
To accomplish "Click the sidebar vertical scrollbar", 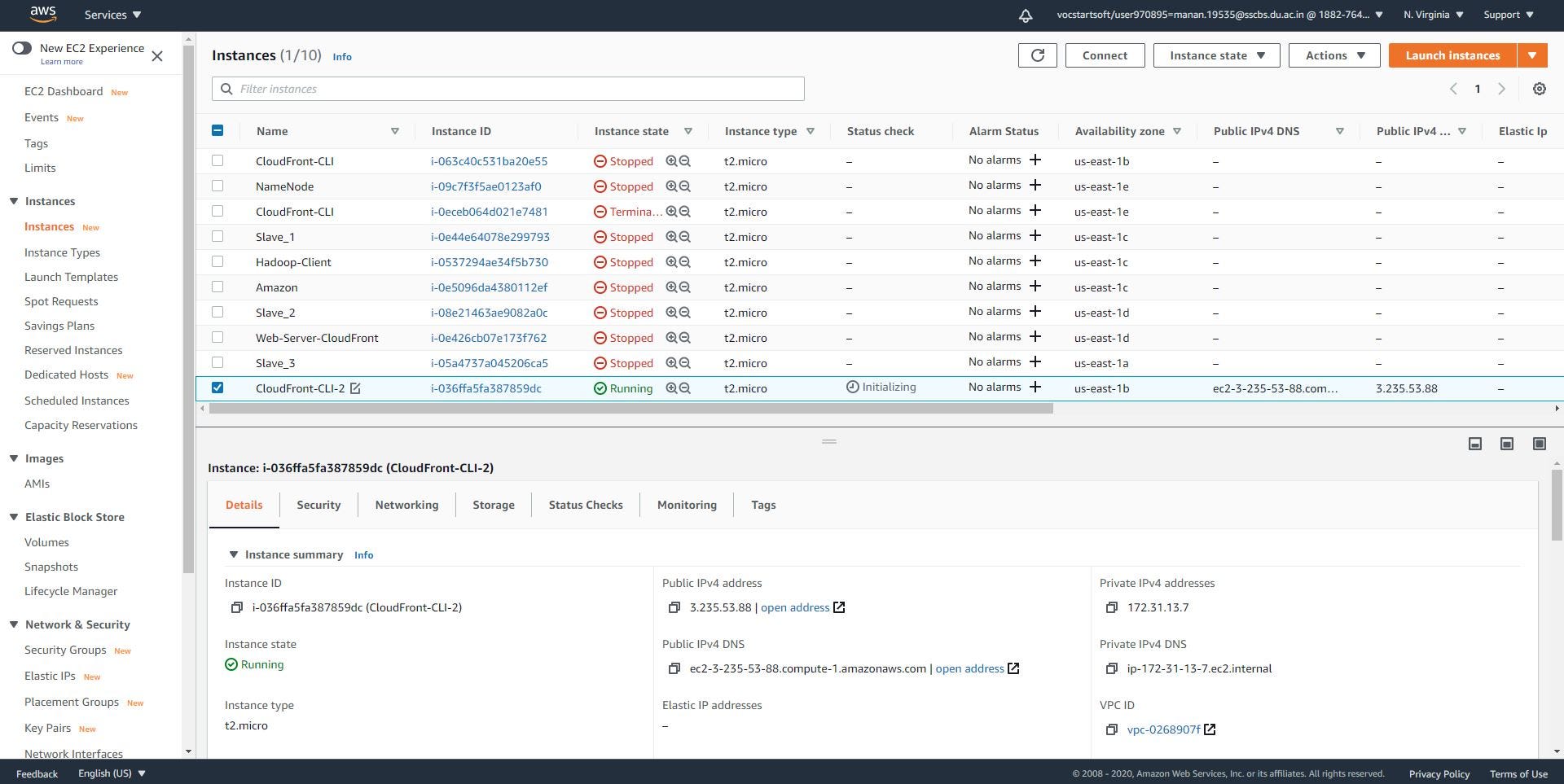I will pyautogui.click(x=189, y=309).
